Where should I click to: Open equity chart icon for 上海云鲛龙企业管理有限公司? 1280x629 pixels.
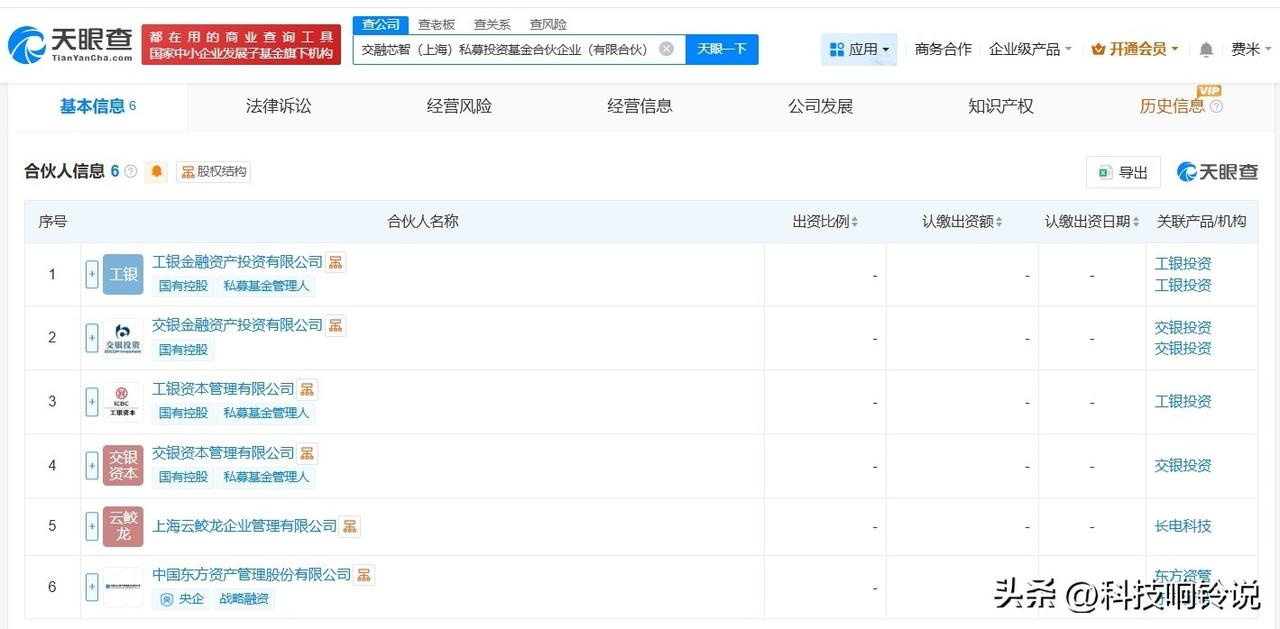[x=349, y=526]
